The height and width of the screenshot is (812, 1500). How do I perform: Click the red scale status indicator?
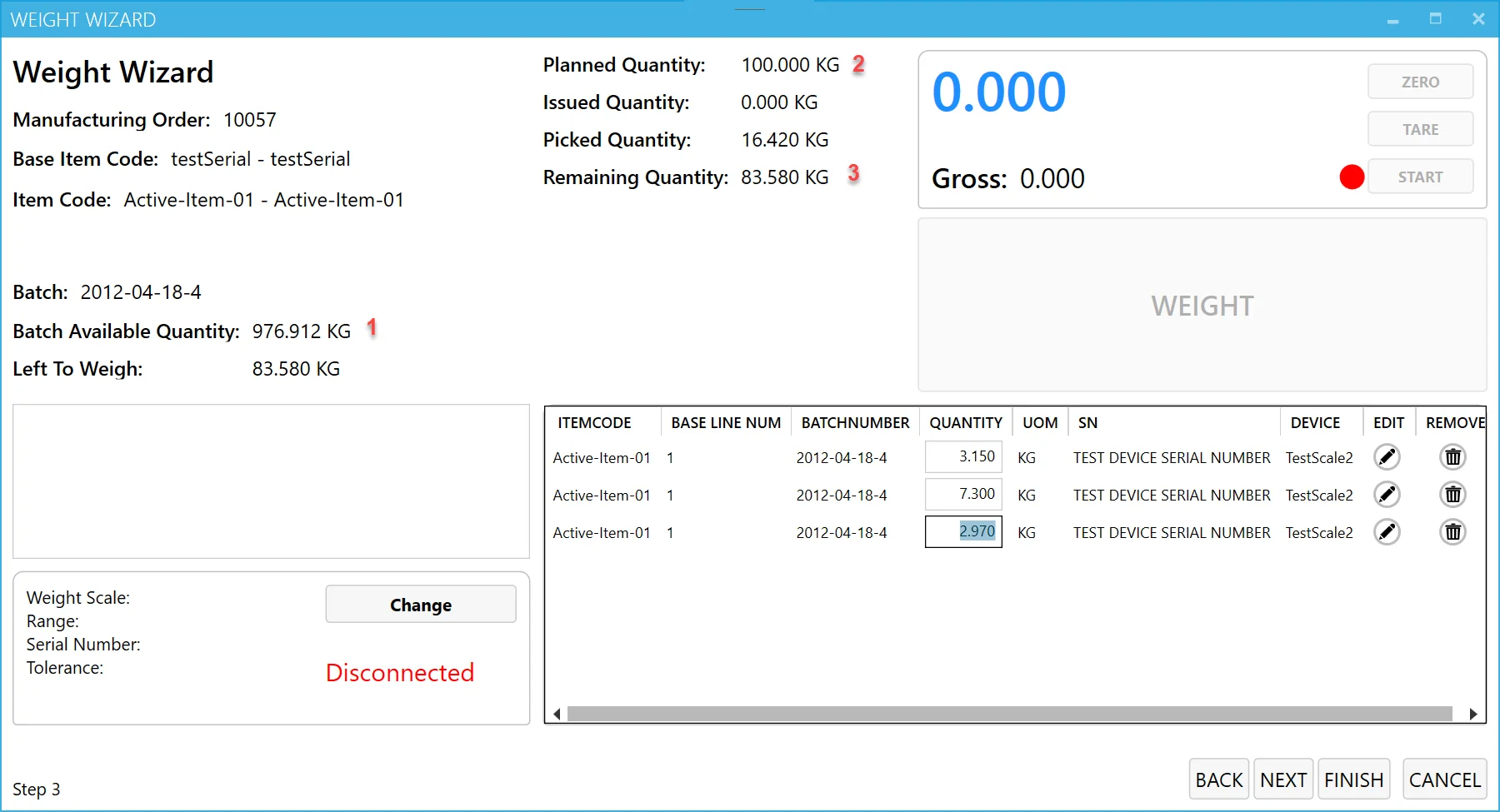pos(1351,177)
